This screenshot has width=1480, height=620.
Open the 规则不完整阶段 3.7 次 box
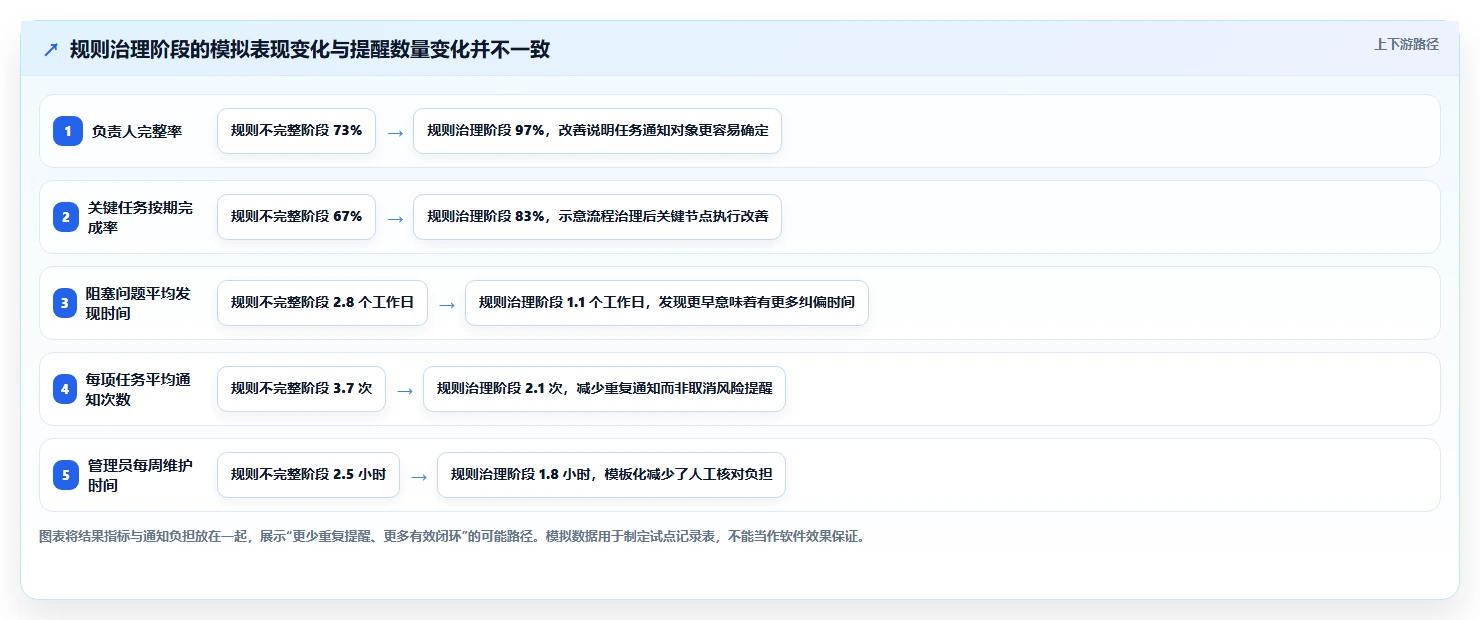(x=301, y=389)
